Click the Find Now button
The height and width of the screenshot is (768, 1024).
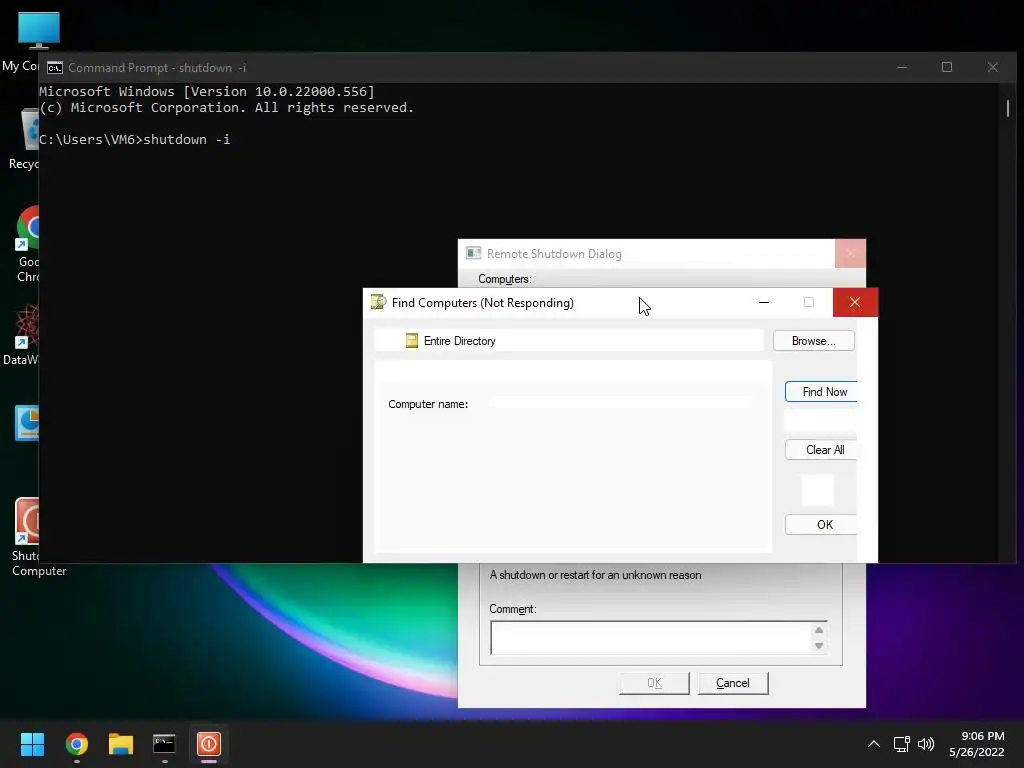[822, 392]
